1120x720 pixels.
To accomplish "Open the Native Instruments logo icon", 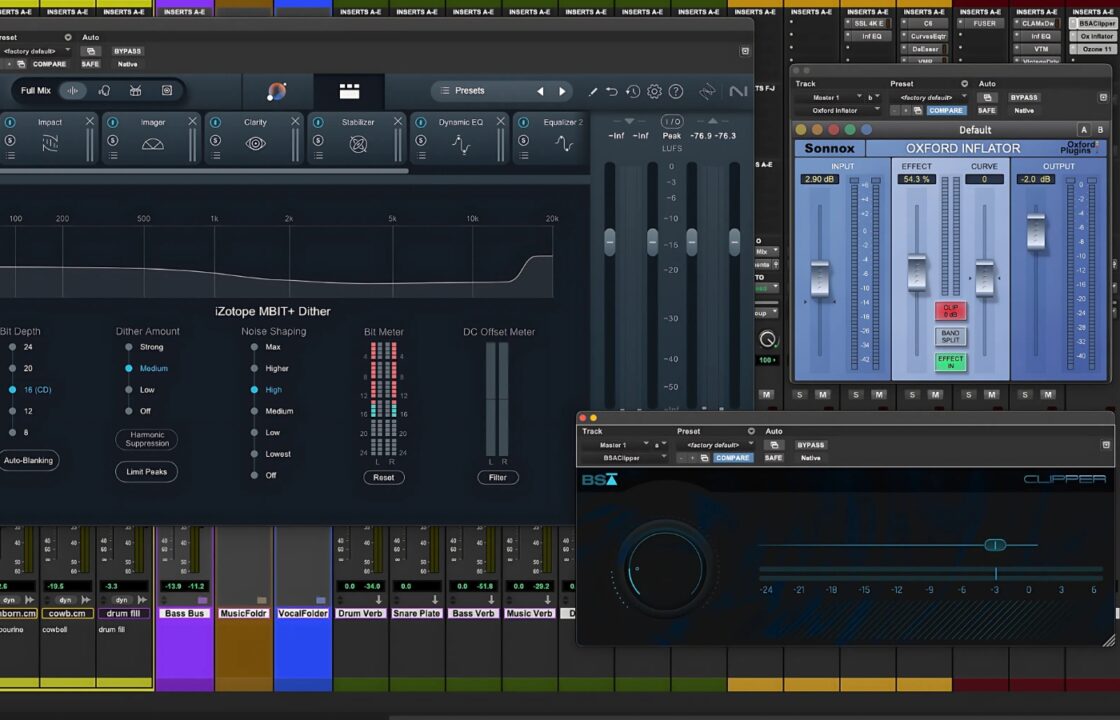I will point(738,91).
